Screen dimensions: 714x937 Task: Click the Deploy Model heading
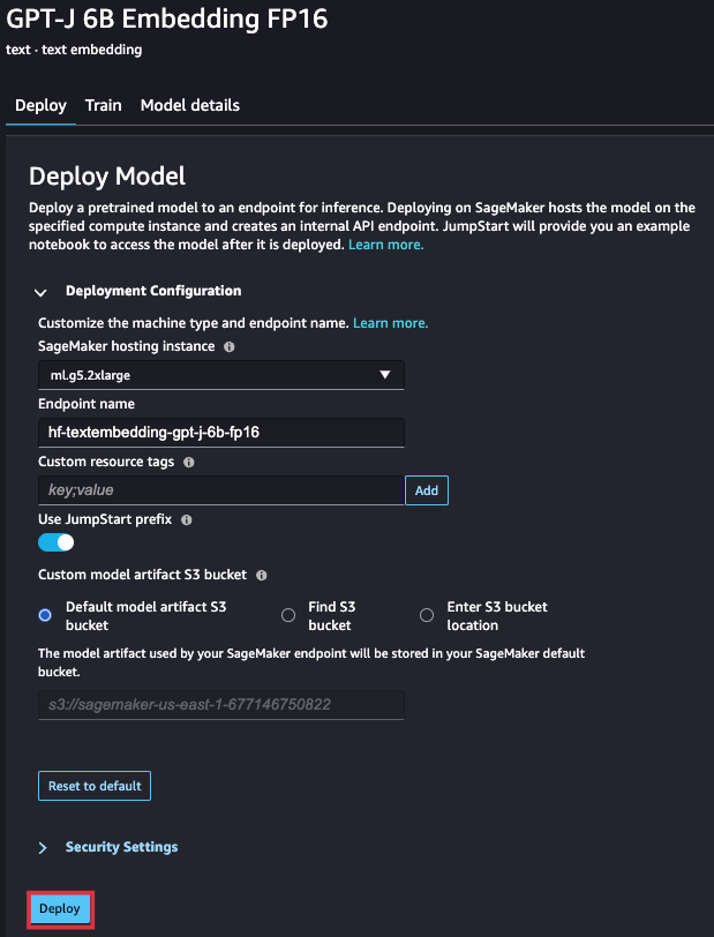(x=108, y=176)
